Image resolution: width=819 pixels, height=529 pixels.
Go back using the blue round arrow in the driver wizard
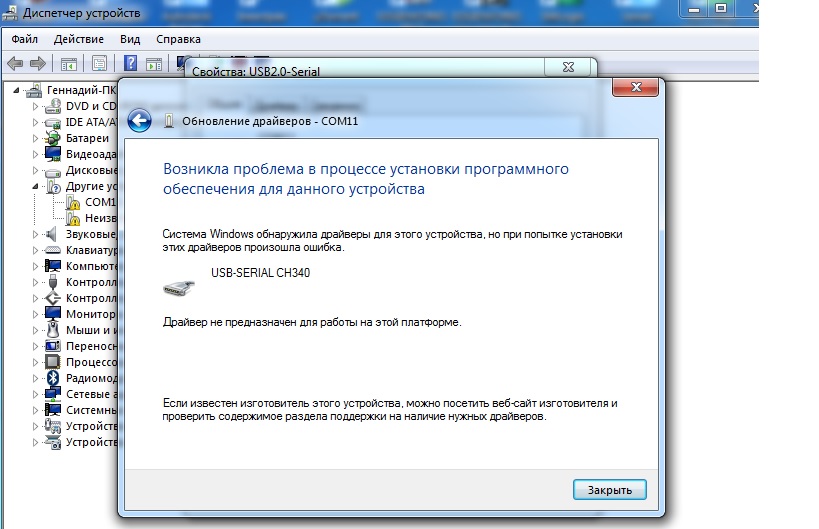[139, 121]
